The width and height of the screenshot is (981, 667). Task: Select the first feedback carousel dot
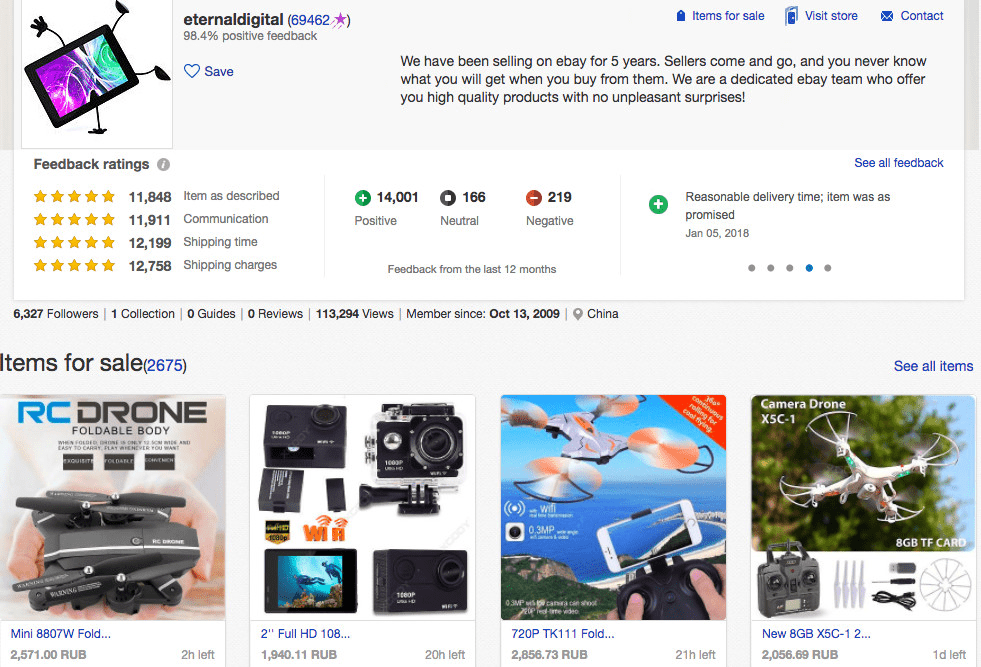pos(751,268)
